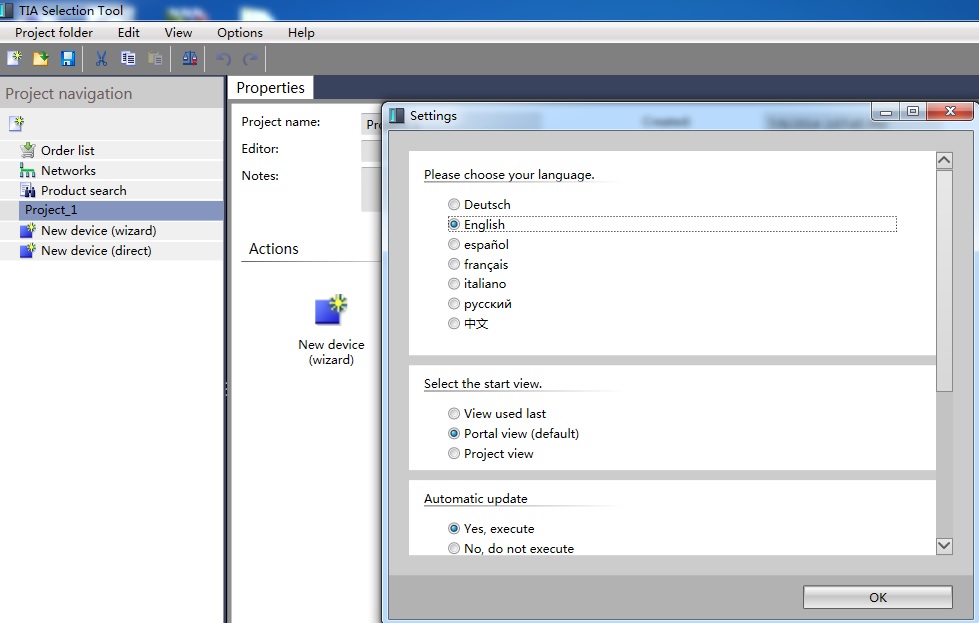Click the New device (direct) navigation icon
979x623 pixels.
click(27, 250)
